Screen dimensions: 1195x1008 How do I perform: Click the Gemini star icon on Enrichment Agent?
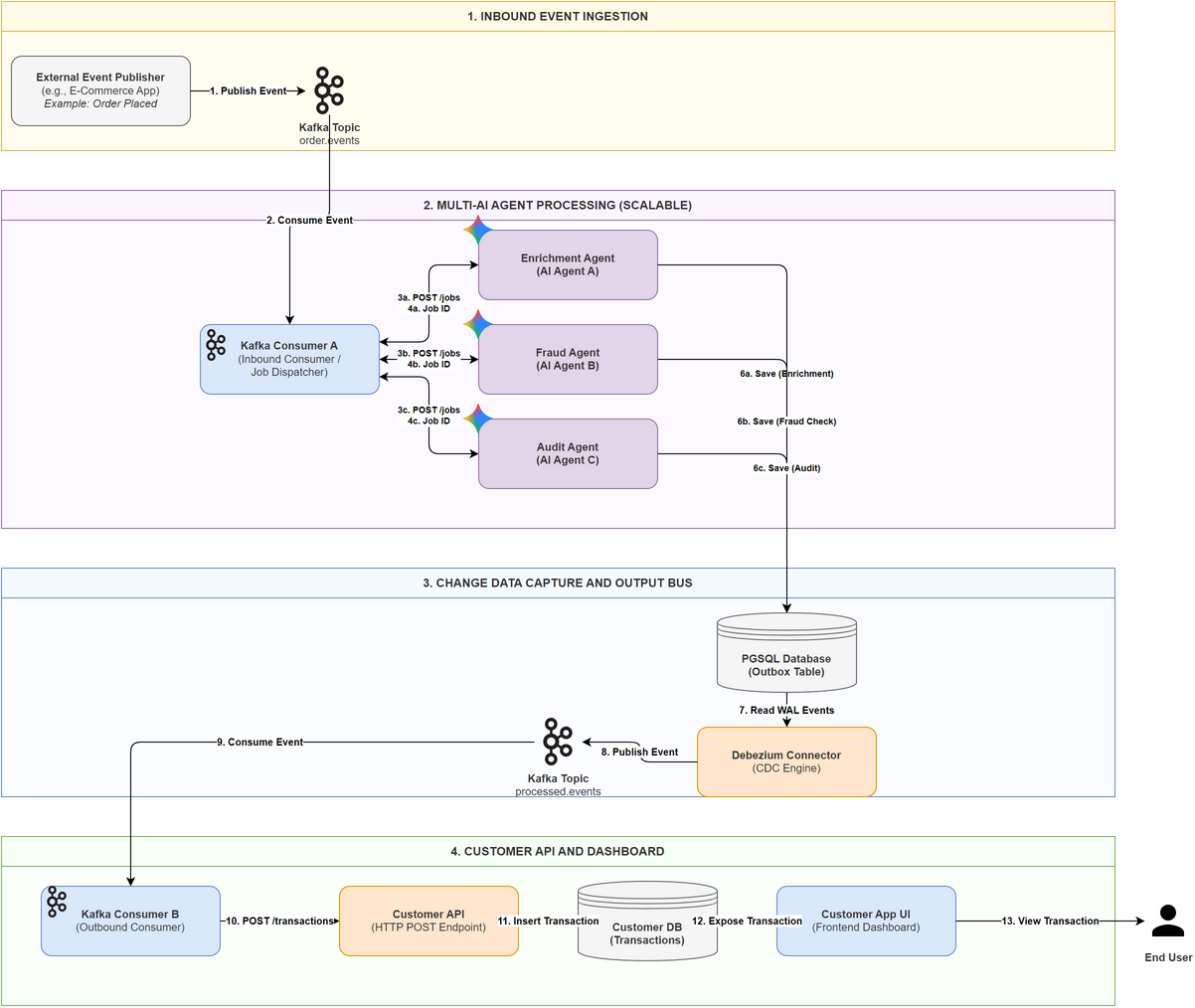tap(478, 231)
